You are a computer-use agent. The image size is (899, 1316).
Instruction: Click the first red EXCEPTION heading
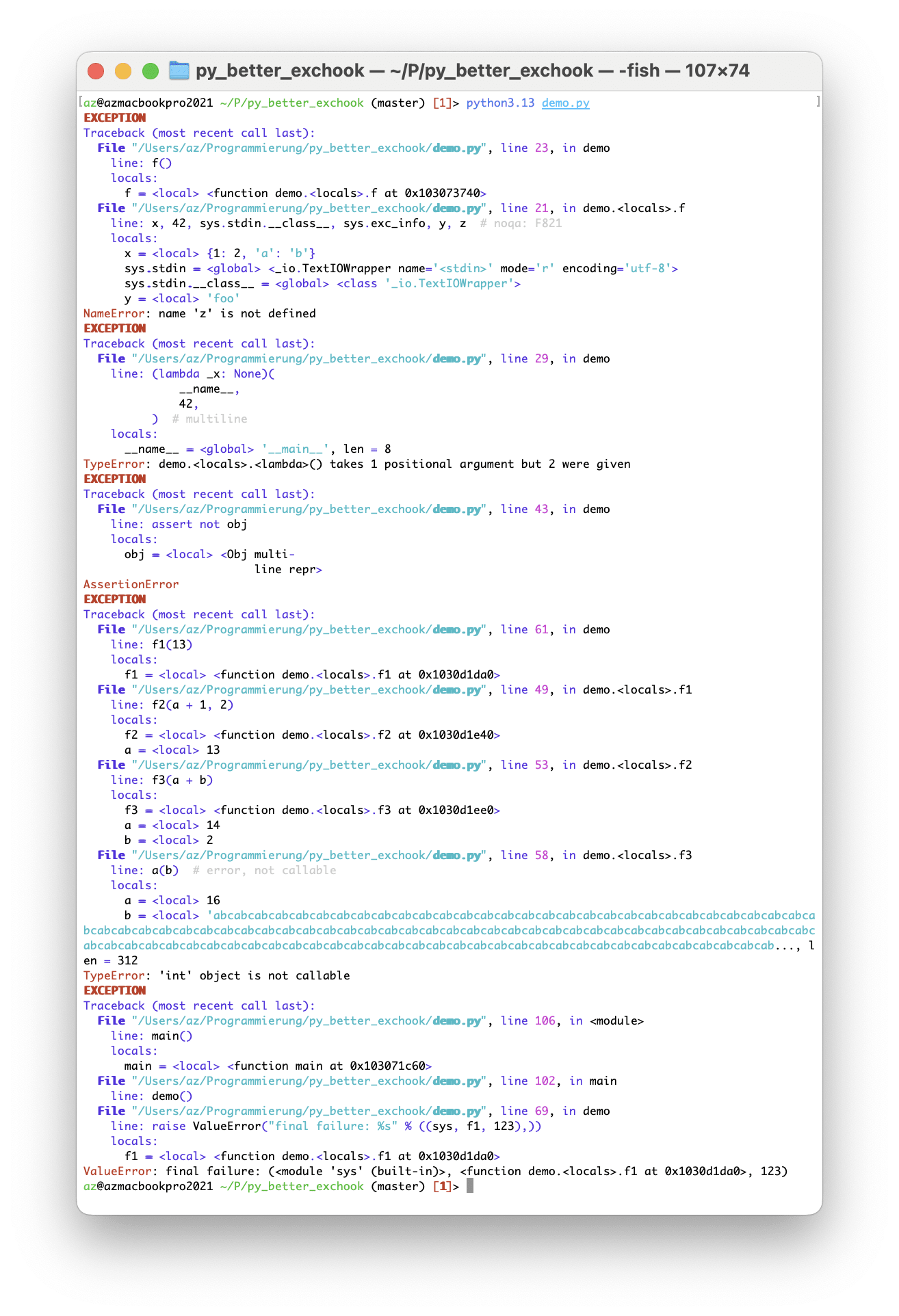tap(114, 118)
